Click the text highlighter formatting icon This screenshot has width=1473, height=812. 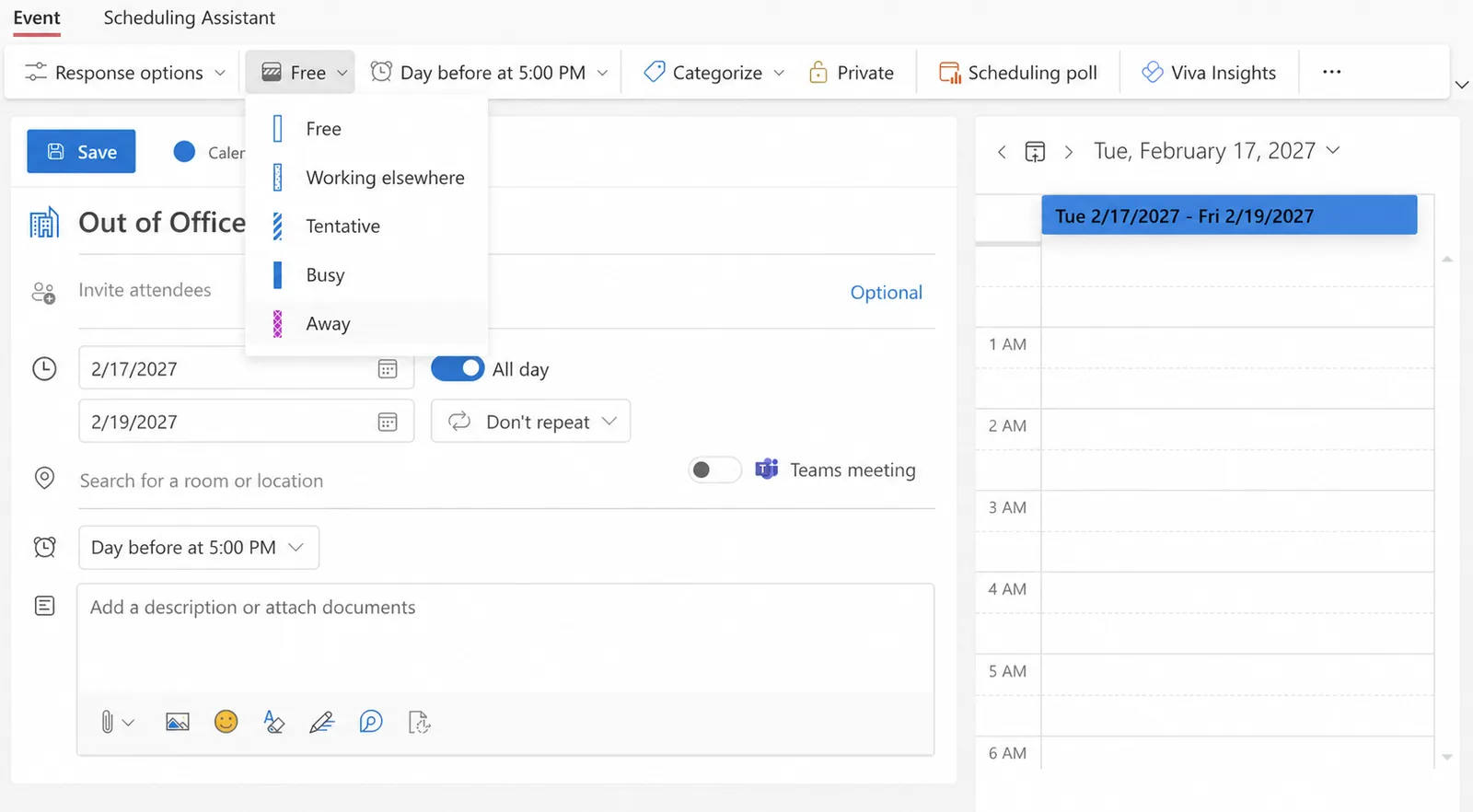[x=273, y=722]
